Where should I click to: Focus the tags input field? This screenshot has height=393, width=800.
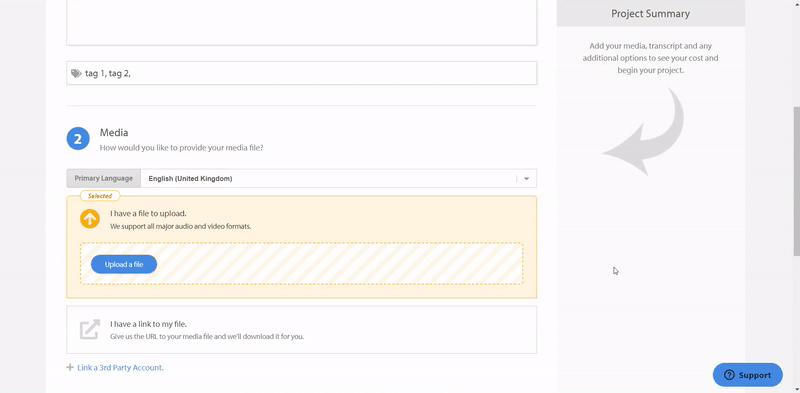(x=302, y=73)
